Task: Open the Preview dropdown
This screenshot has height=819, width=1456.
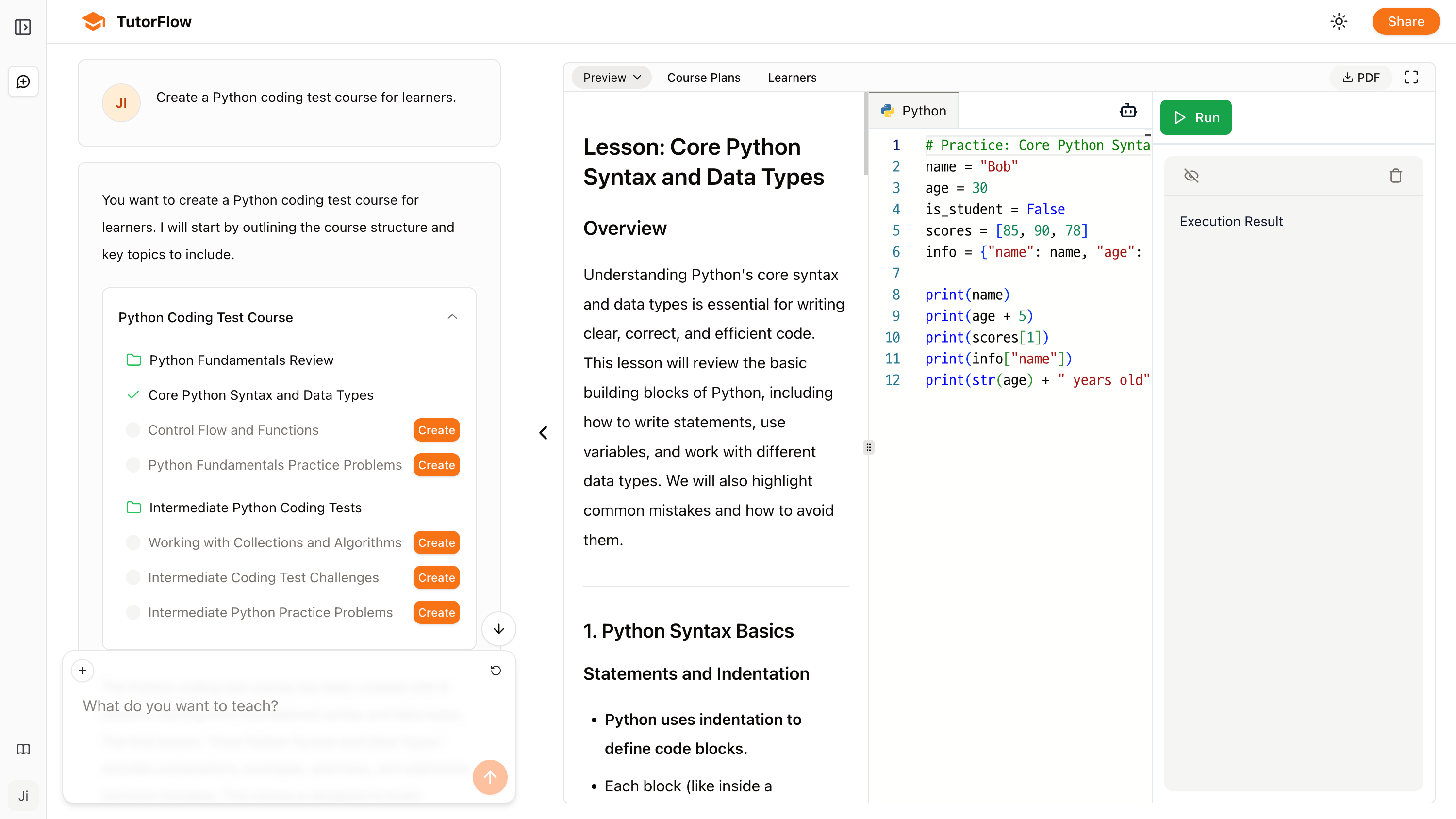Action: point(612,78)
